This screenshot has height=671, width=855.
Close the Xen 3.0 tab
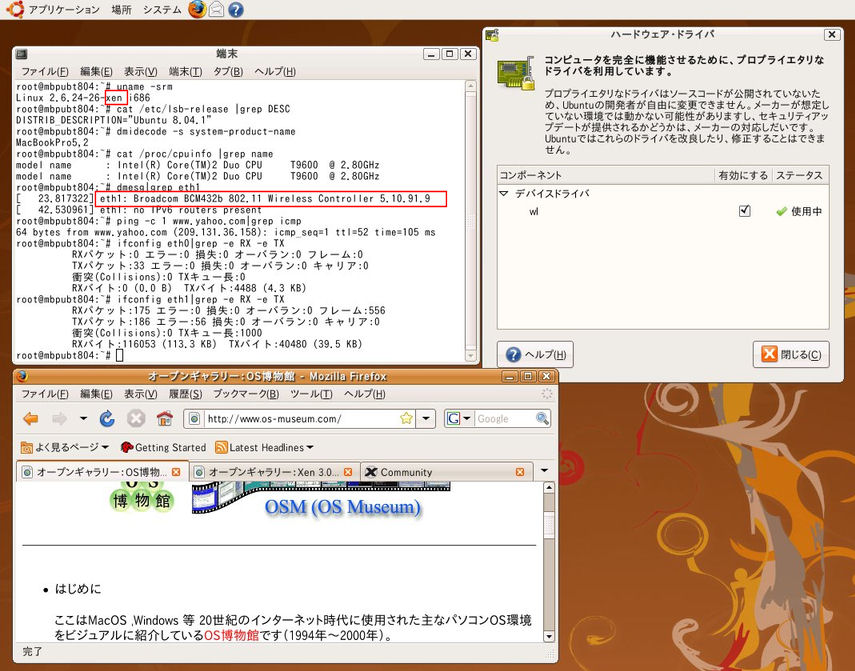[x=348, y=472]
